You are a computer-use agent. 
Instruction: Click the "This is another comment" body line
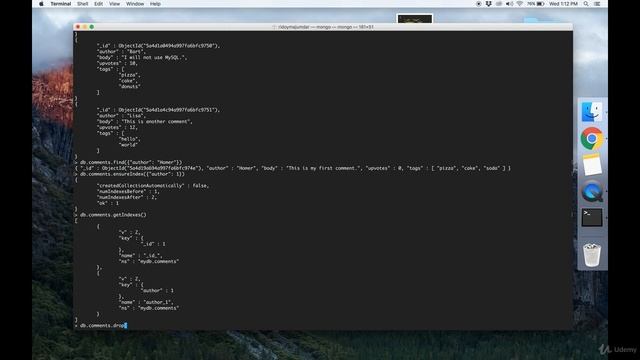[144, 122]
